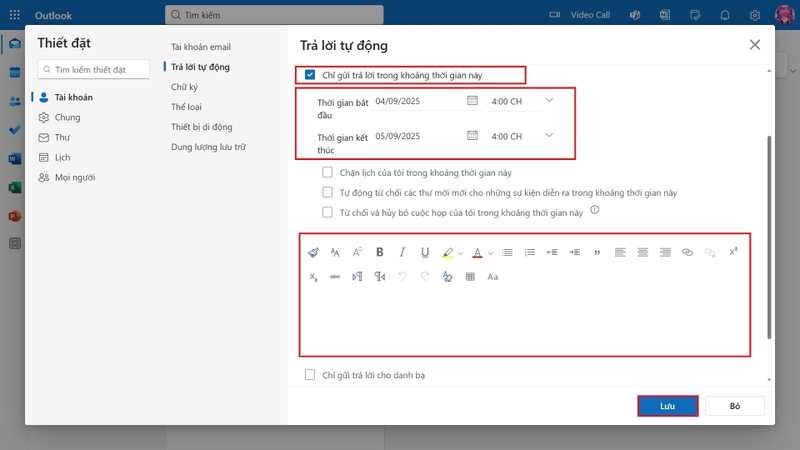800x450 pixels.
Task: Apply Italic formatting in the editor
Action: point(402,252)
